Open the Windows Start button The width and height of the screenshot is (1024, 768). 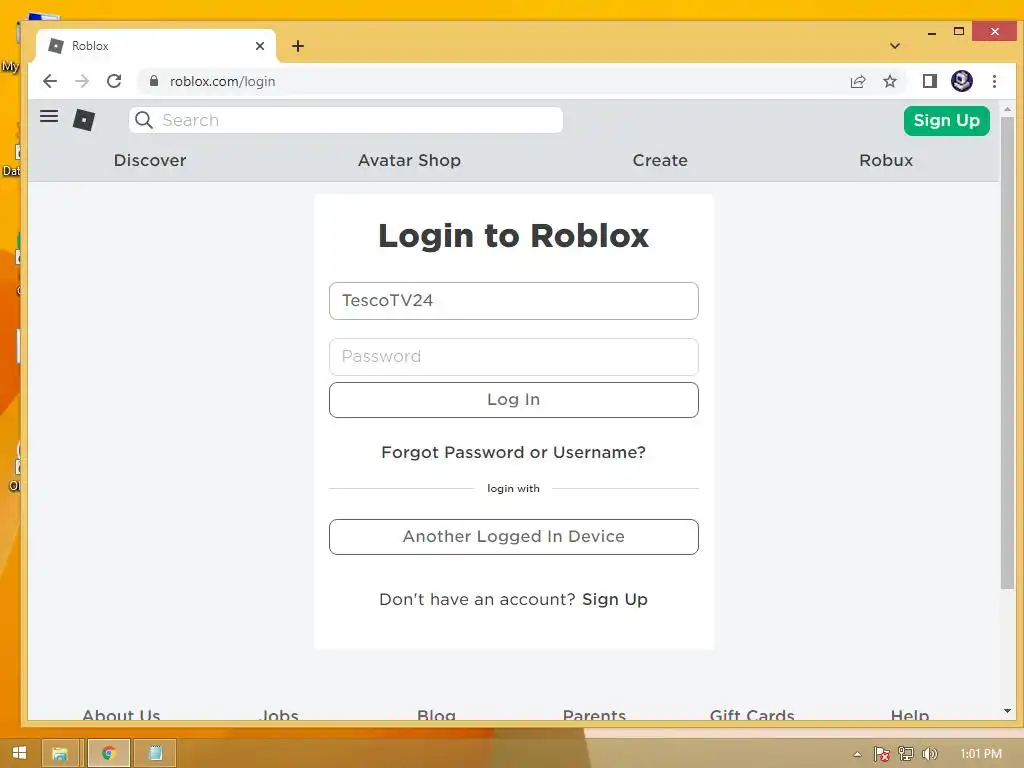pos(19,753)
